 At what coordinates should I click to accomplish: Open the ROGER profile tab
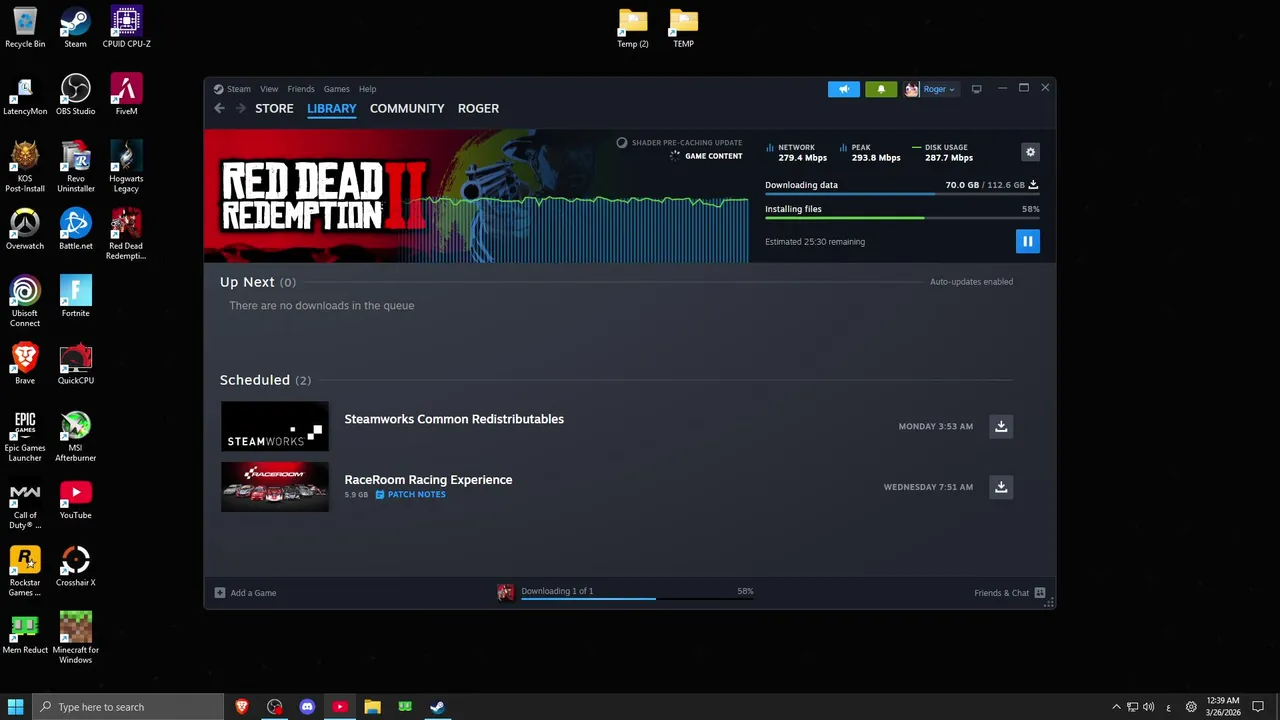click(x=478, y=108)
